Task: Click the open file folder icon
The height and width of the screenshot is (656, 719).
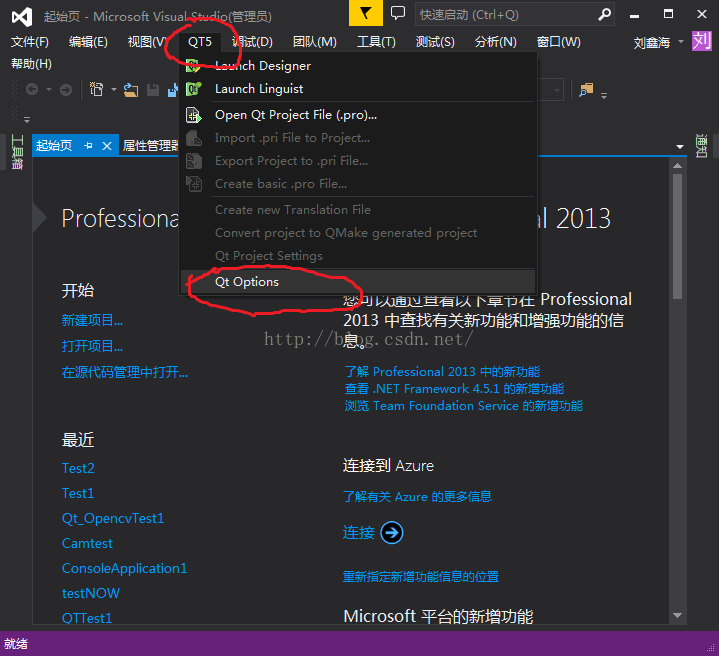Action: tap(131, 90)
